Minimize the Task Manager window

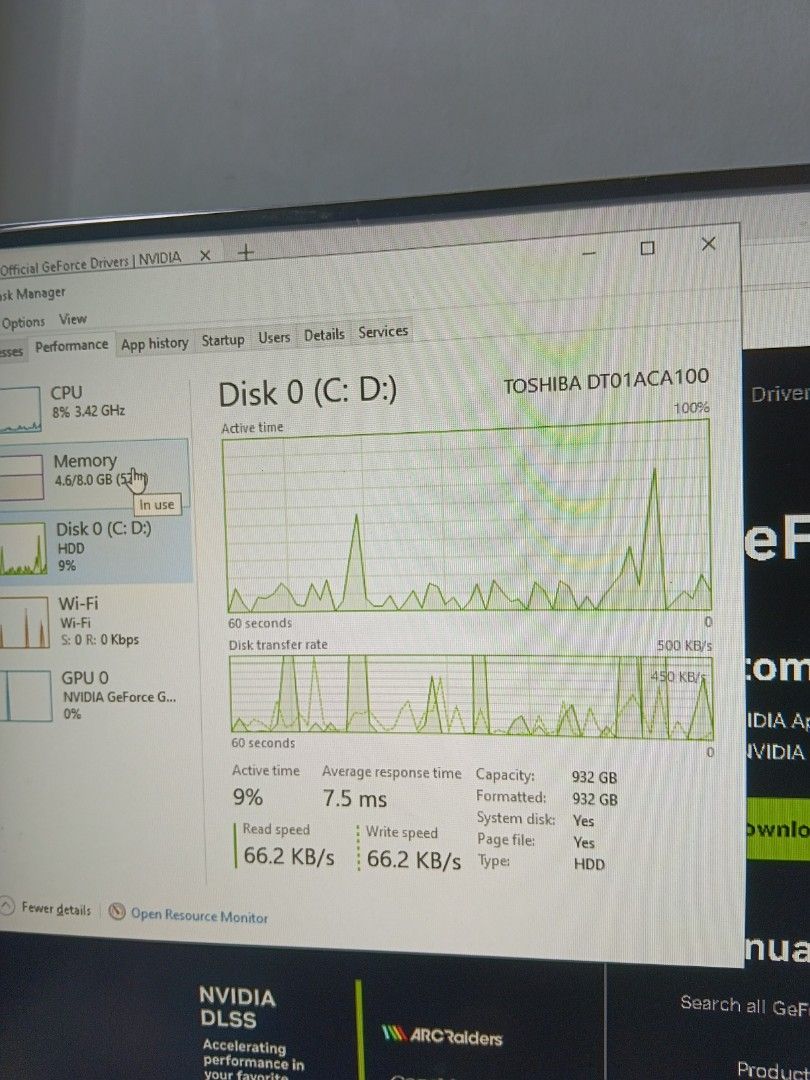click(589, 253)
